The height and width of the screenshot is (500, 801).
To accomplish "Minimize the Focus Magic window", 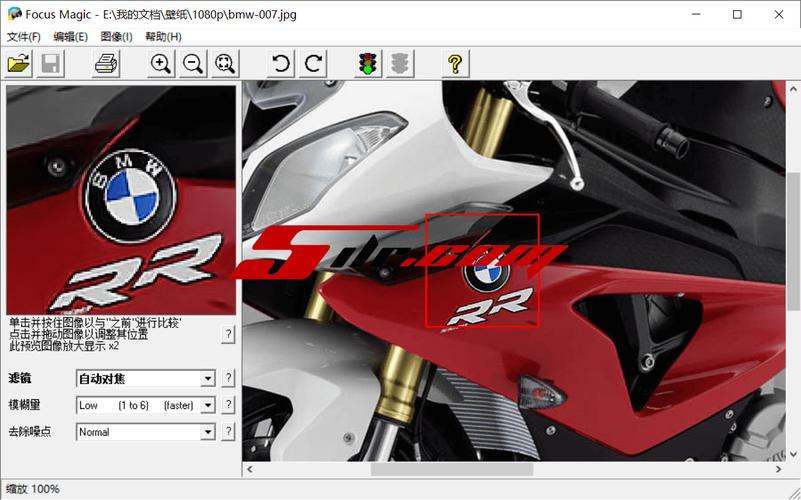I will tap(696, 14).
